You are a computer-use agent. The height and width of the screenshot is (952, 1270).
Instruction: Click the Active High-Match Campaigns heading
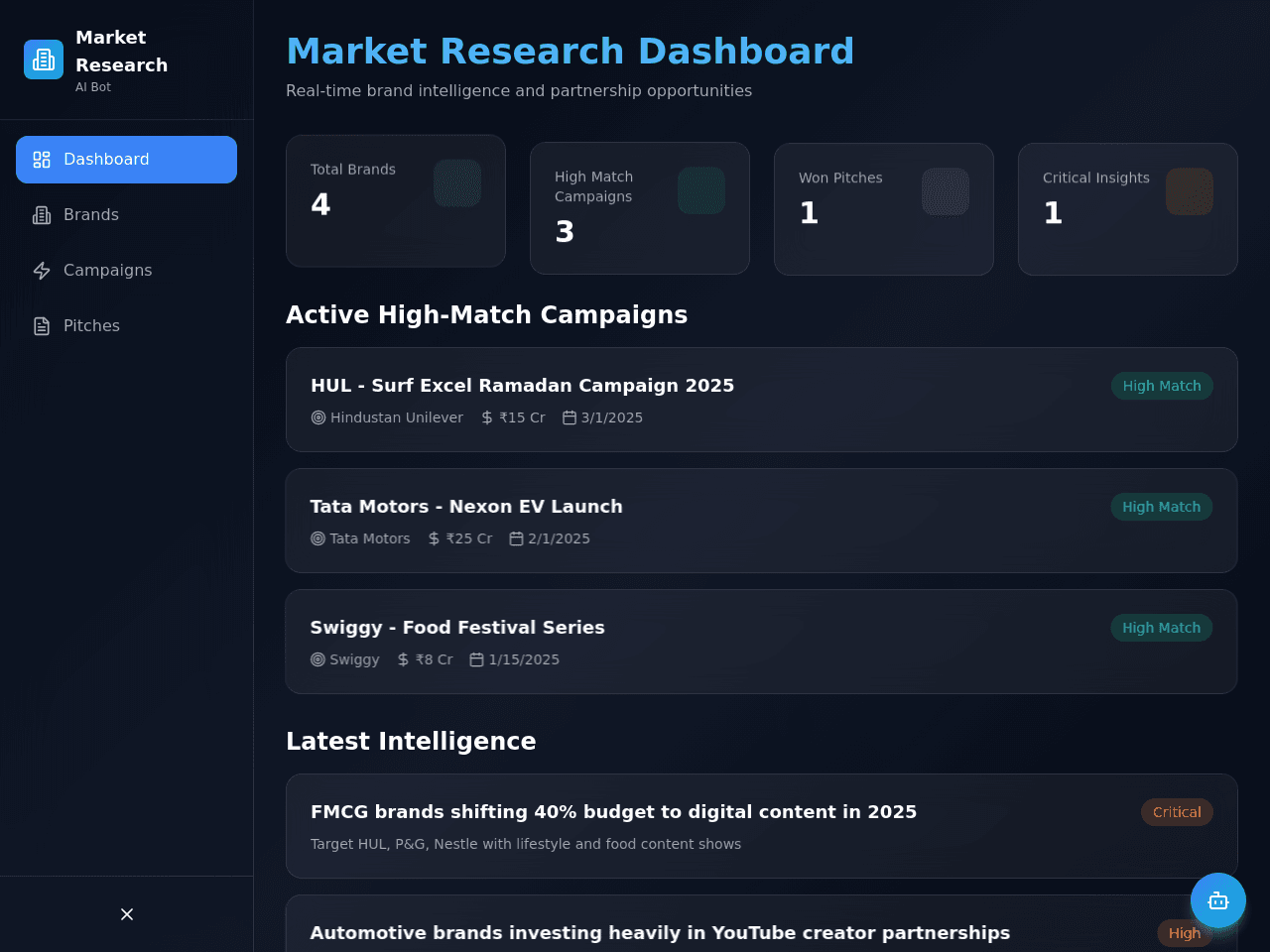click(x=487, y=314)
